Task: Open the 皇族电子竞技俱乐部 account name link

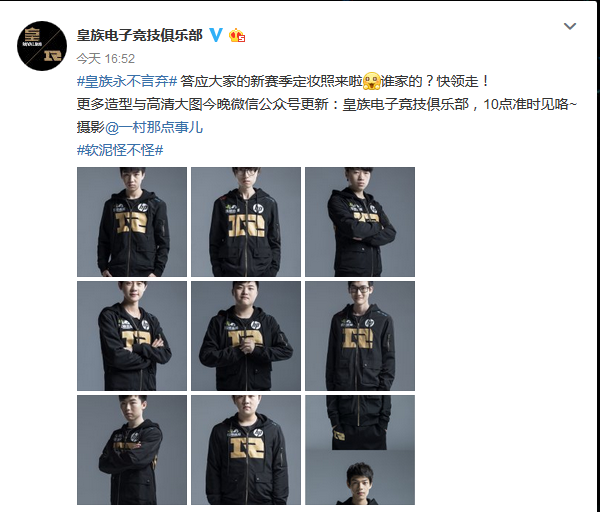Action: (139, 35)
